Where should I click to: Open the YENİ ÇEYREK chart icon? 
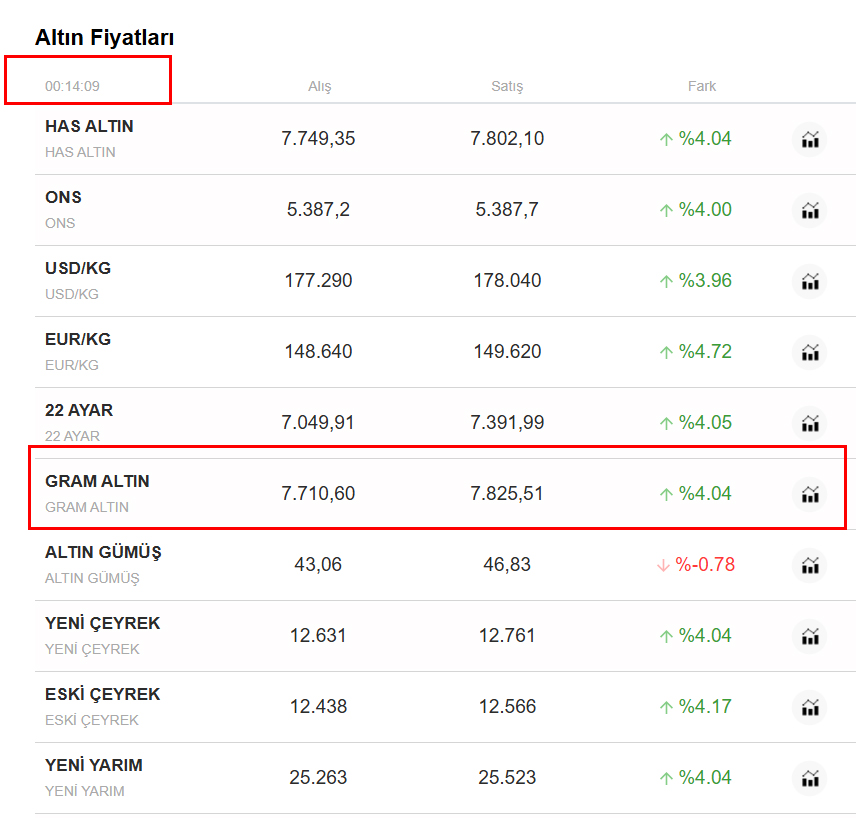coord(810,636)
